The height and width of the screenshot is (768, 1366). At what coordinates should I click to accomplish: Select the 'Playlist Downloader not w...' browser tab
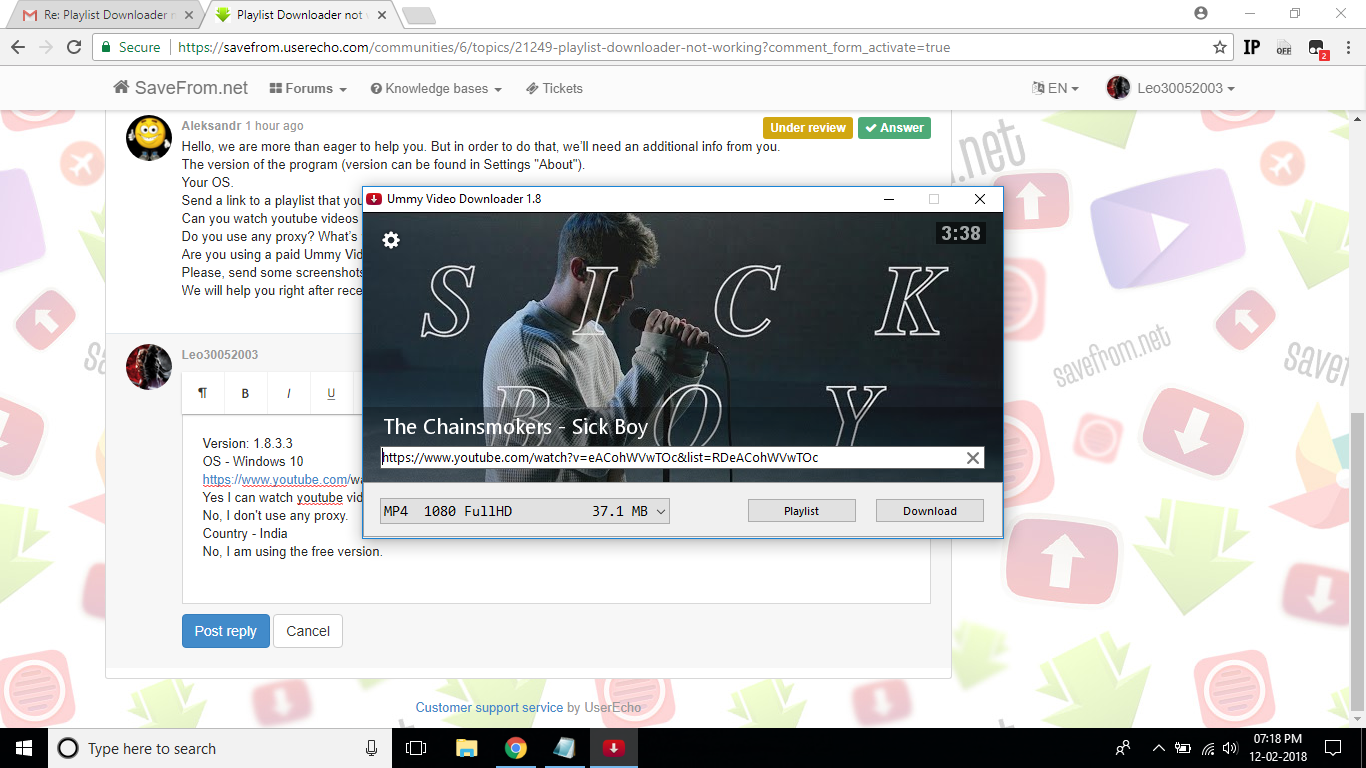click(301, 15)
